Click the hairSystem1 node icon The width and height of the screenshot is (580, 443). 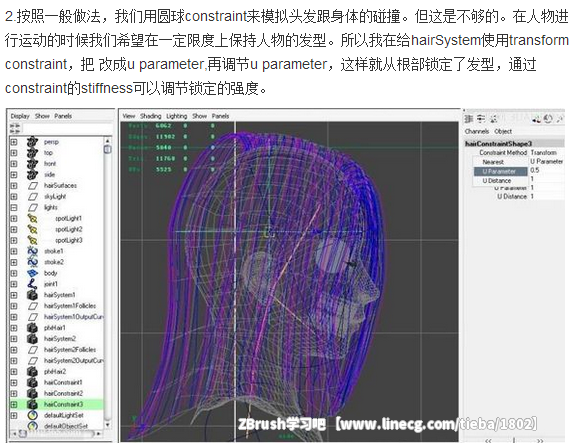[33, 295]
